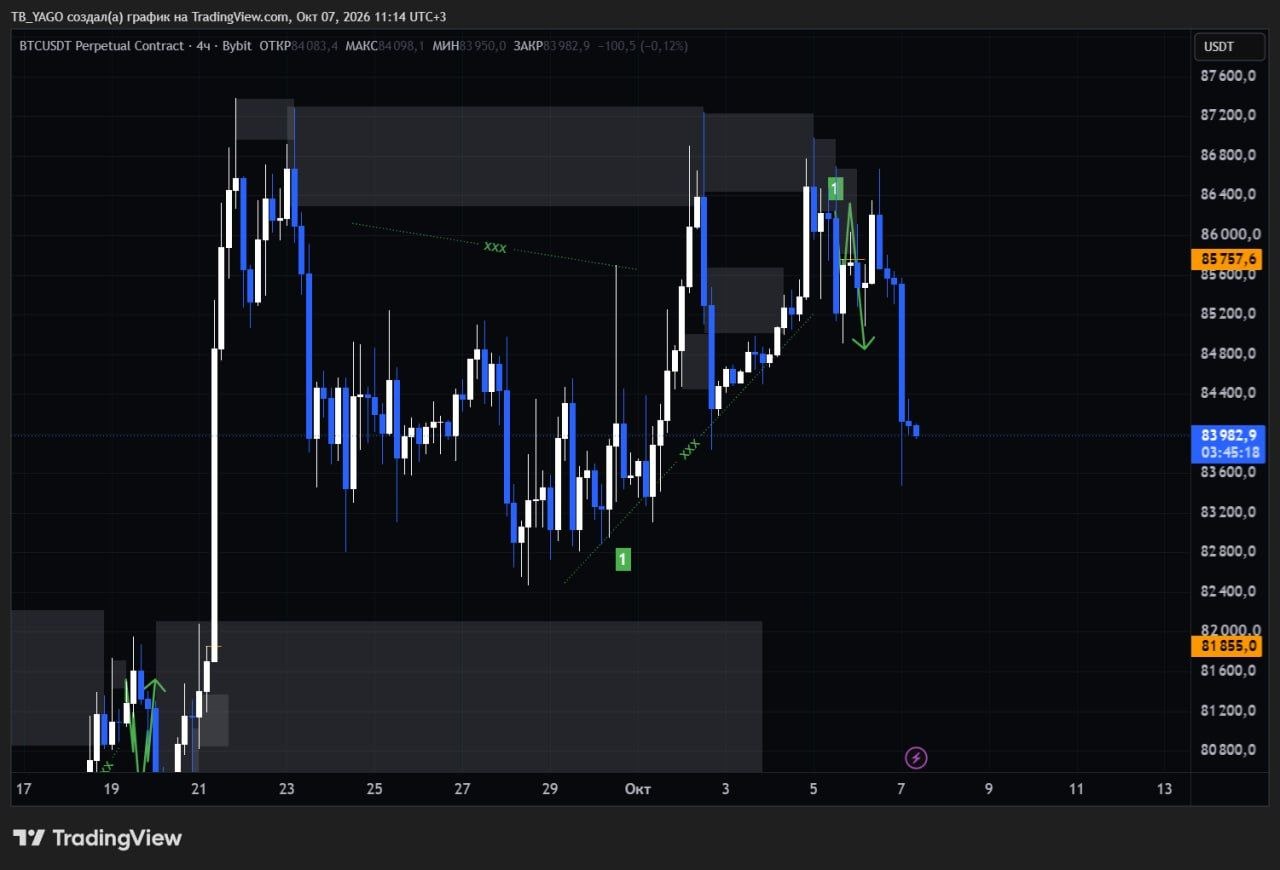Click the 80 800,0 price axis label

(1228, 750)
